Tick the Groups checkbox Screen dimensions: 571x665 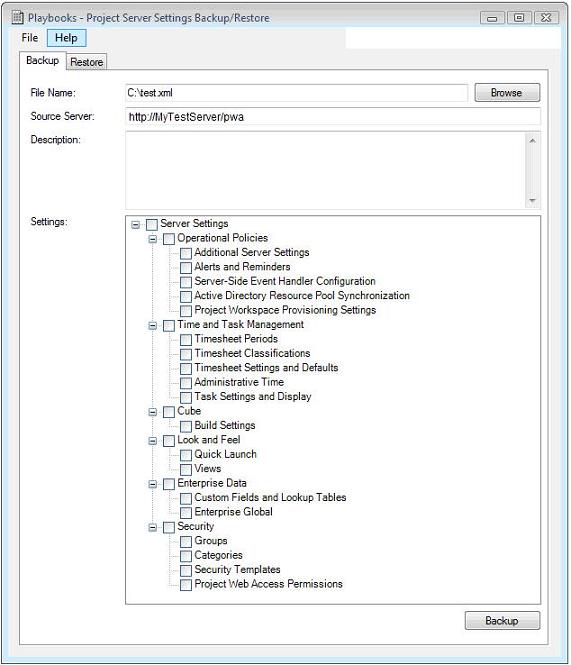pos(186,542)
